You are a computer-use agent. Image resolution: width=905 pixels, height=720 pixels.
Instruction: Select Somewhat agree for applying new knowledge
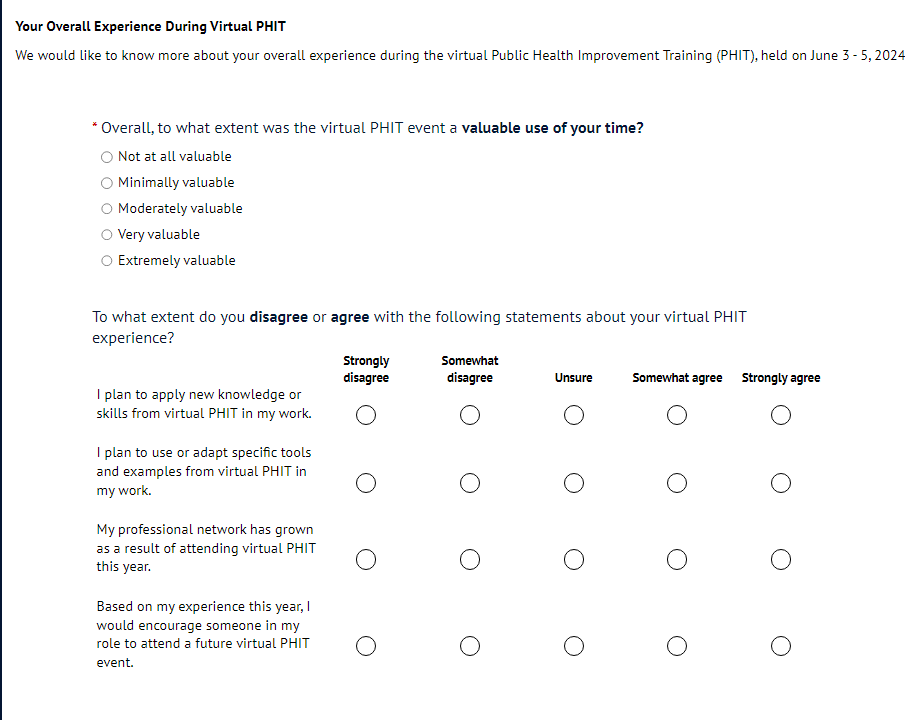[677, 415]
